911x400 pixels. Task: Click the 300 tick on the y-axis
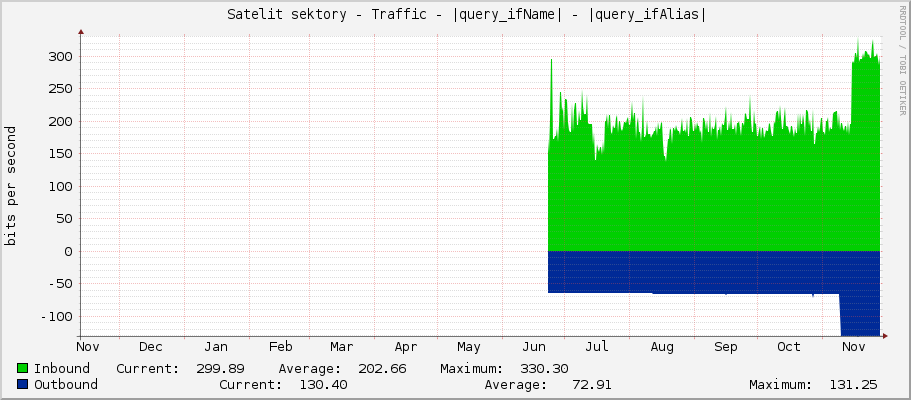click(x=59, y=56)
